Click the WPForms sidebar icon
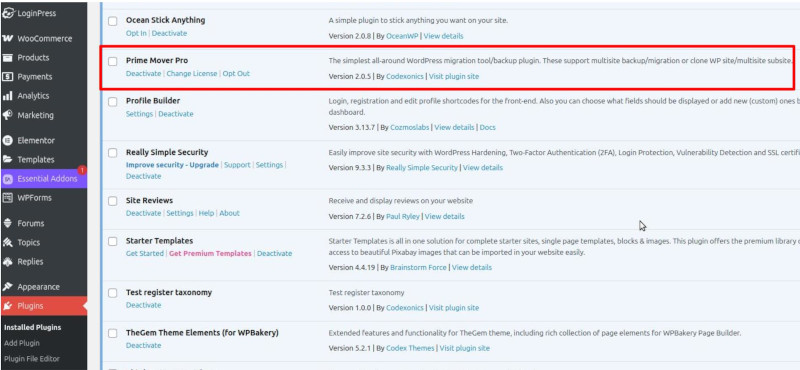The width and height of the screenshot is (800, 370). click(8, 198)
